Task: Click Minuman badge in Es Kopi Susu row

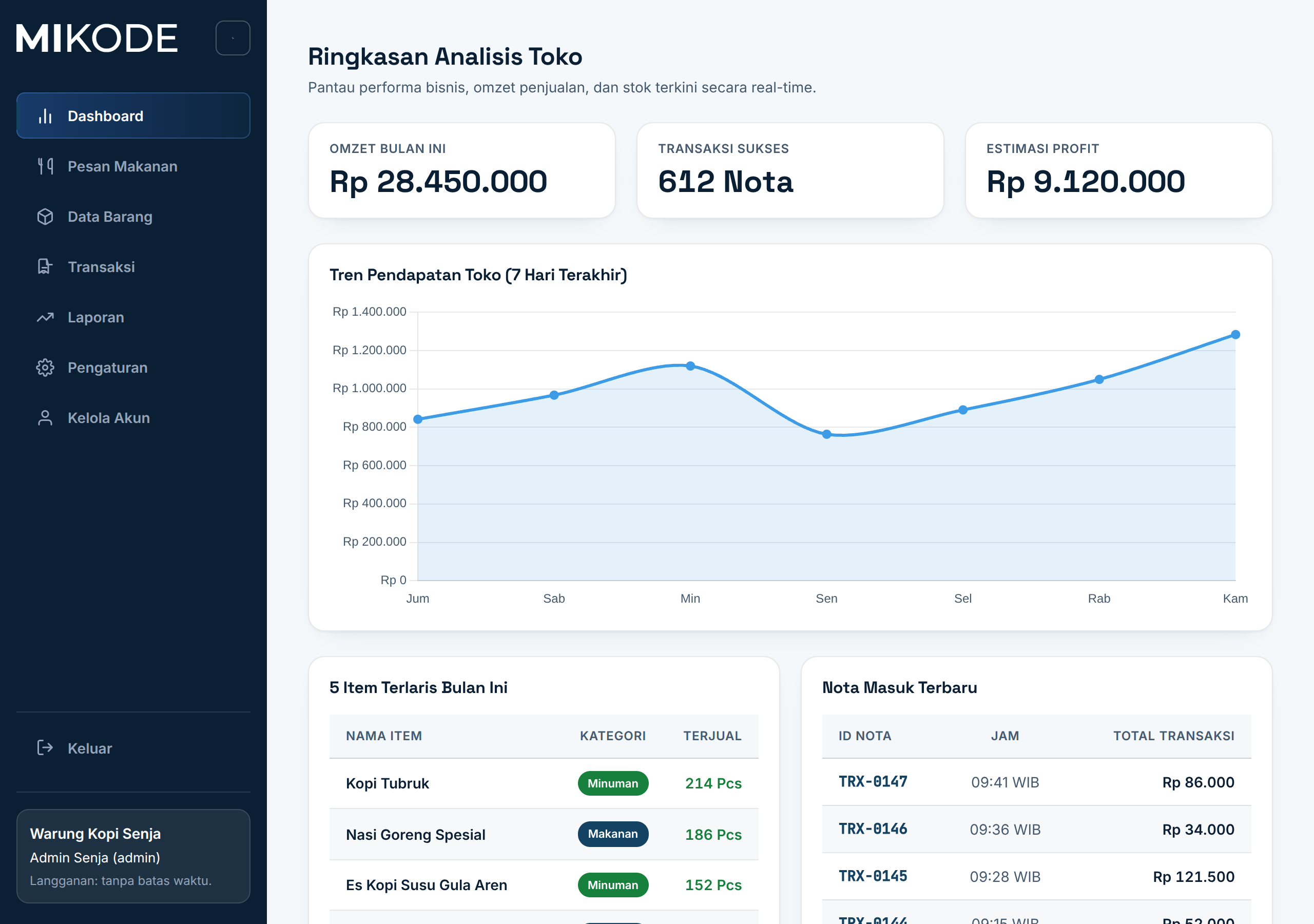Action: tap(613, 885)
